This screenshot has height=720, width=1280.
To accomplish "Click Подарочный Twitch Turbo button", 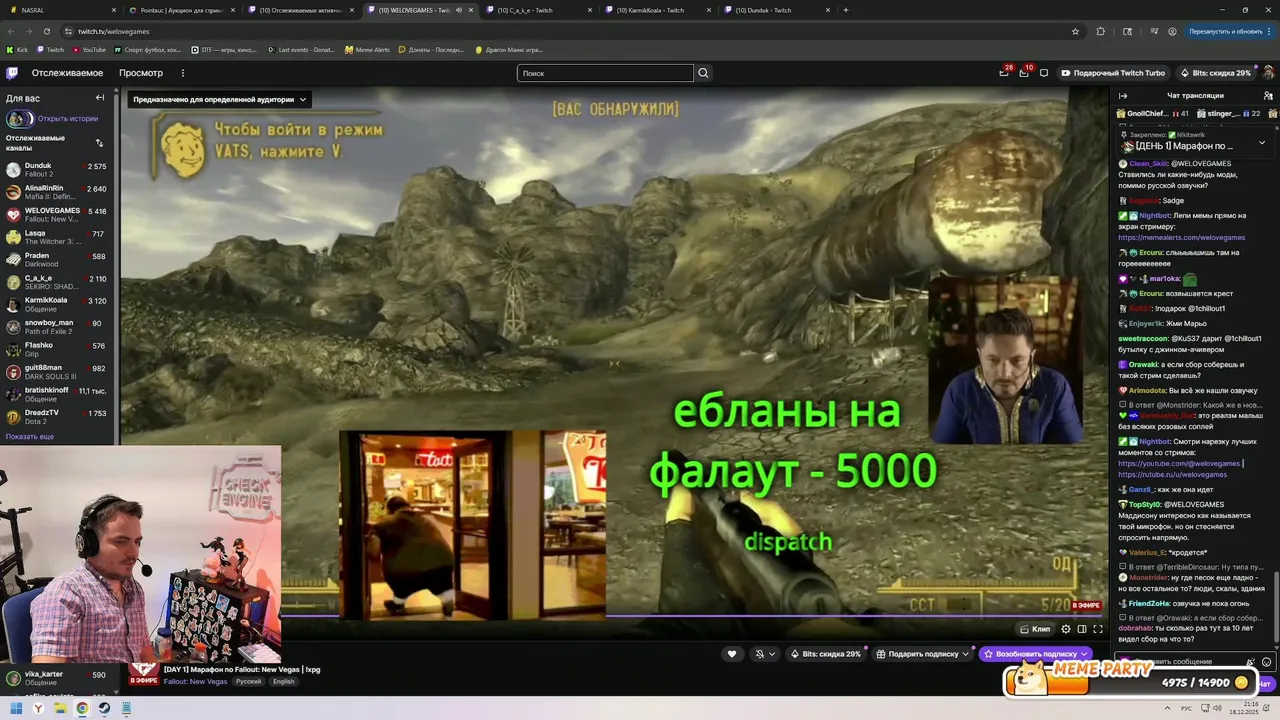I will (x=1113, y=73).
